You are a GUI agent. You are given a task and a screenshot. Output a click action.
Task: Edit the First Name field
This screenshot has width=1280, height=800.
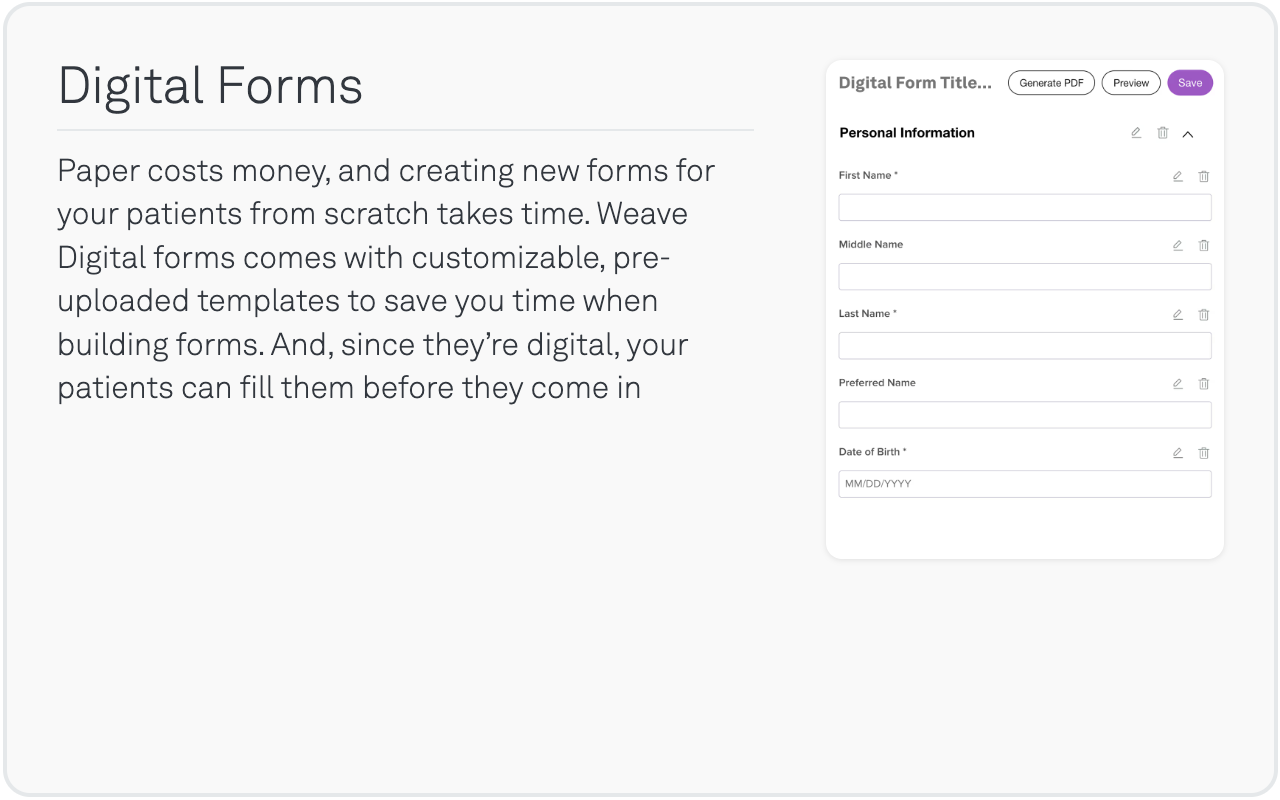pyautogui.click(x=1178, y=176)
